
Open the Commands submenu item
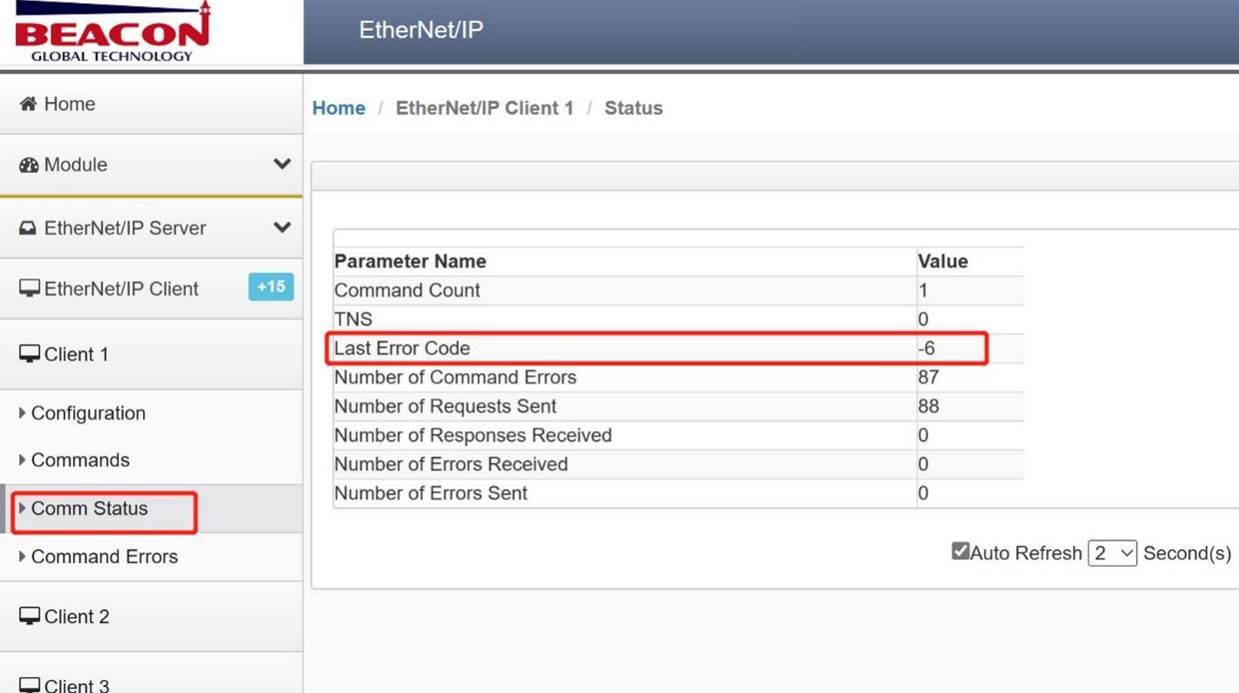coord(80,460)
